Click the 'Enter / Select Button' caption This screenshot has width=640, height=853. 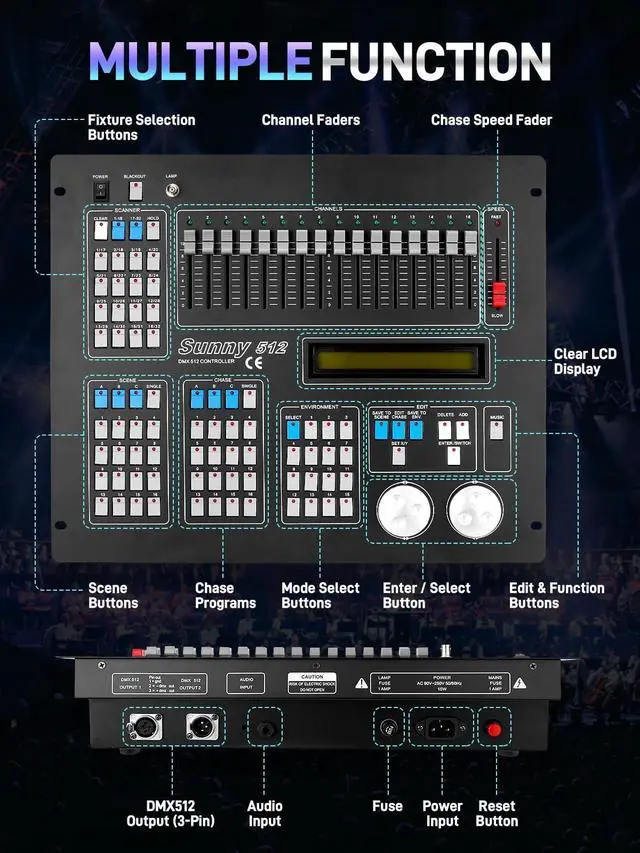[427, 596]
